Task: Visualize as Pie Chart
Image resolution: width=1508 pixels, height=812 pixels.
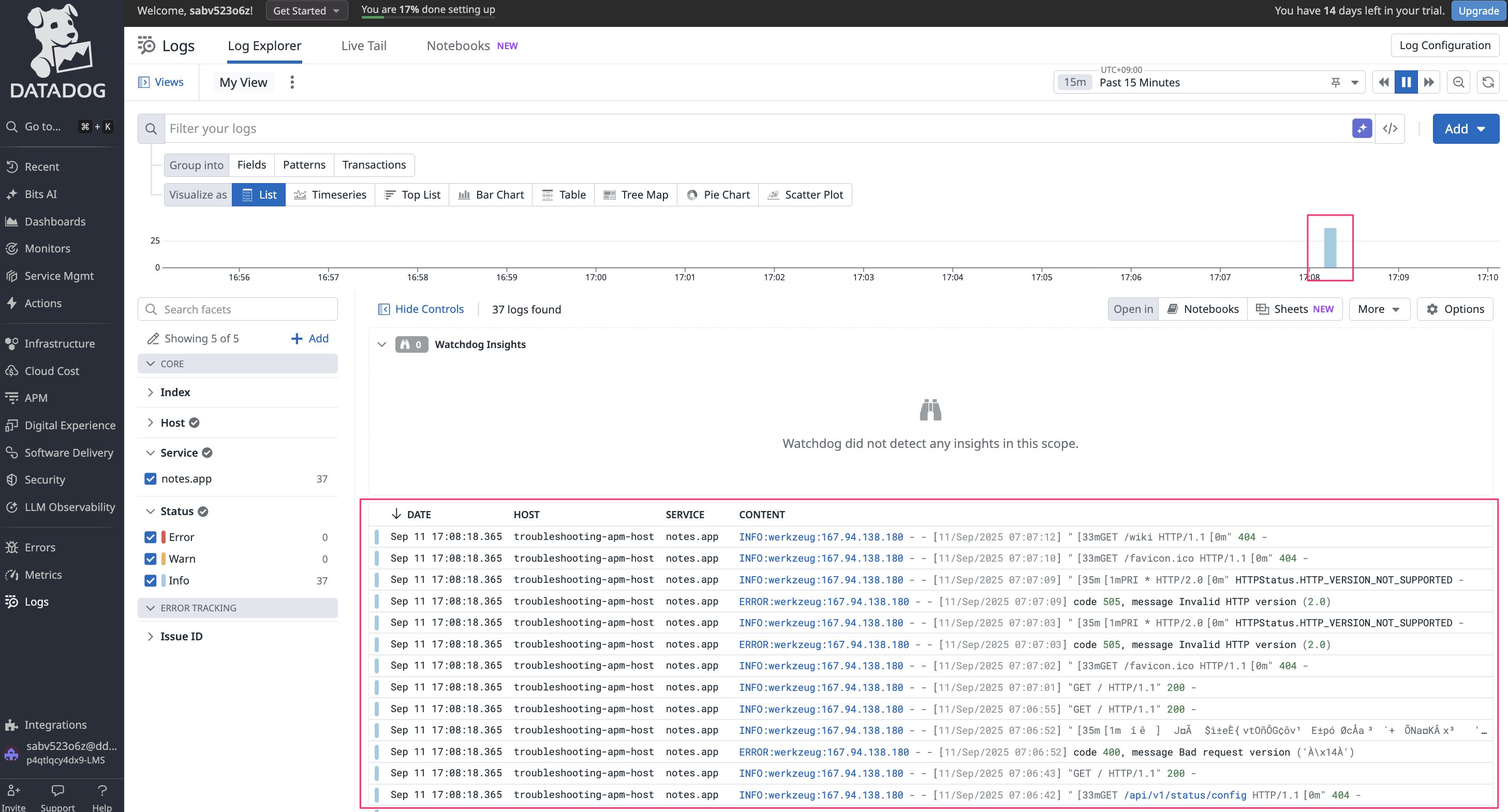Action: pos(718,195)
